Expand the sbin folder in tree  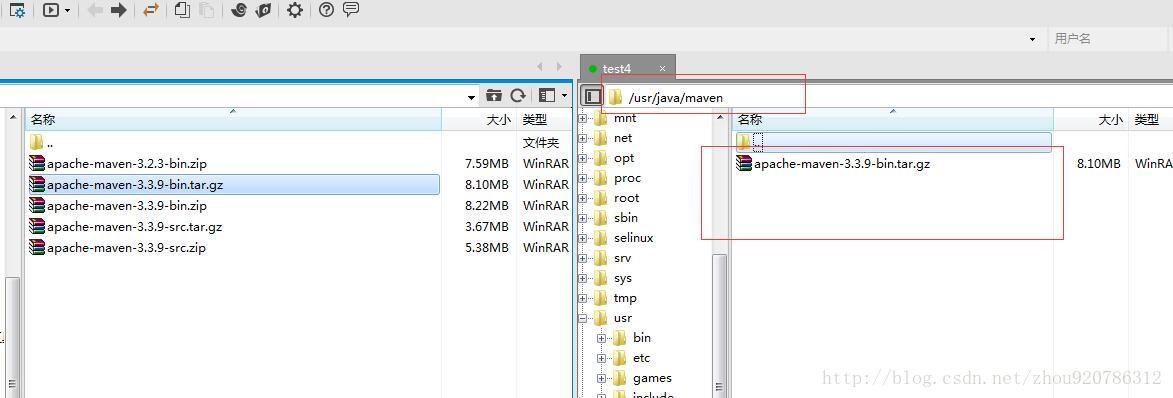pyautogui.click(x=583, y=218)
